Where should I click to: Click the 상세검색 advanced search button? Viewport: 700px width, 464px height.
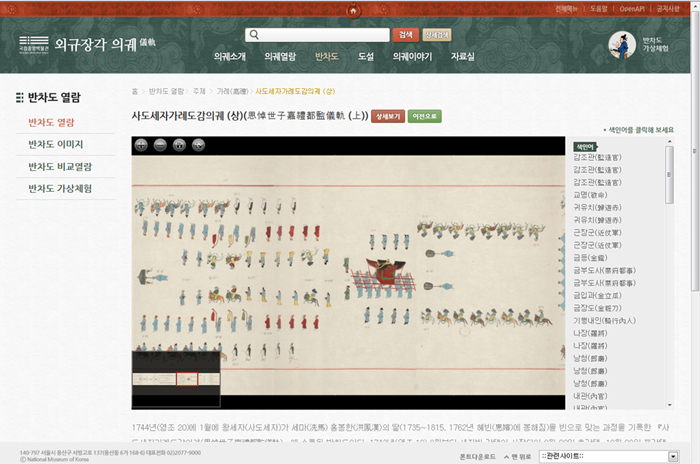pyautogui.click(x=437, y=35)
